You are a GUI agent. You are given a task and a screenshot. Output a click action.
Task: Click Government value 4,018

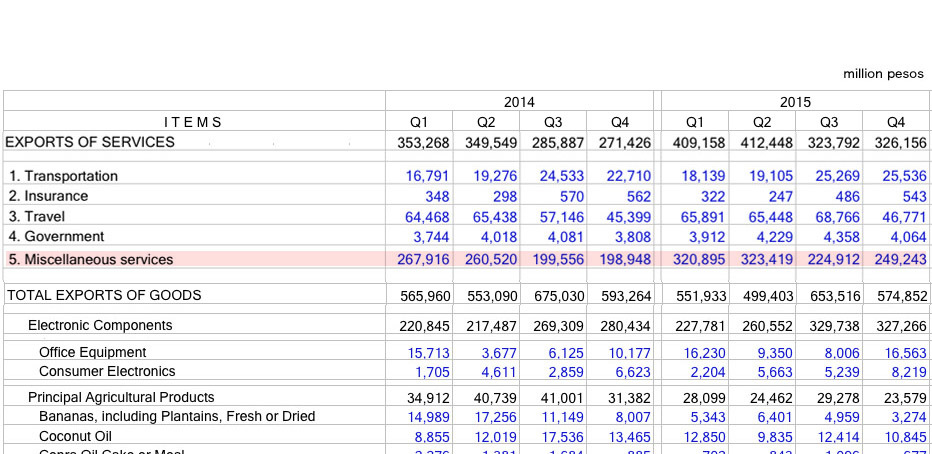click(499, 237)
